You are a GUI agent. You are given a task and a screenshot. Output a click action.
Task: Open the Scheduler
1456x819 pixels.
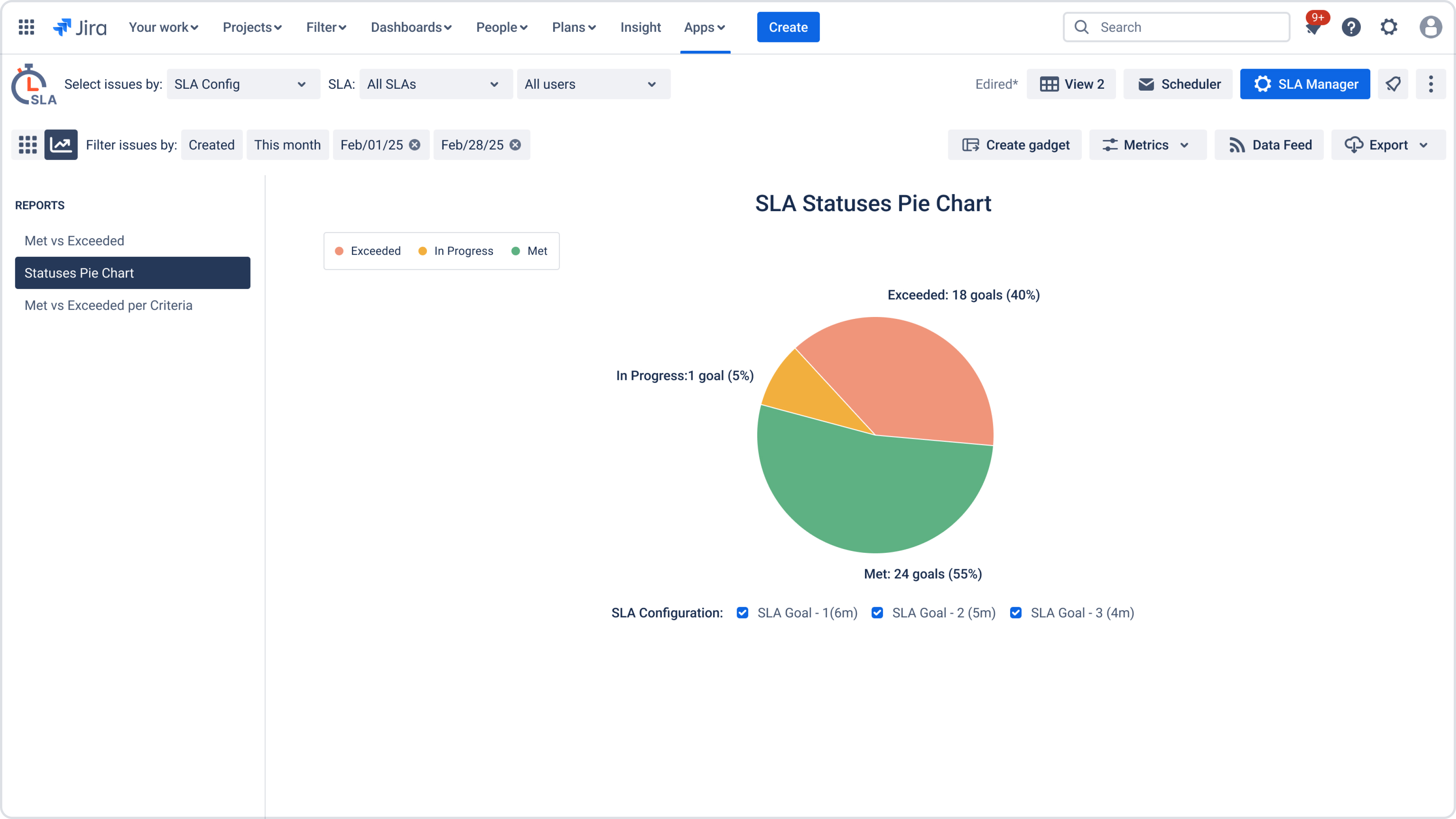pos(1177,84)
